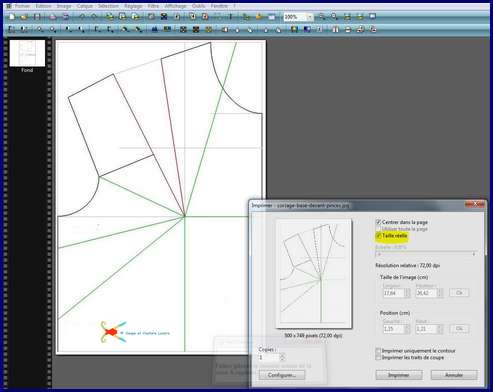Click the Auto levels icon
493x392 pixels.
[x=12, y=30]
